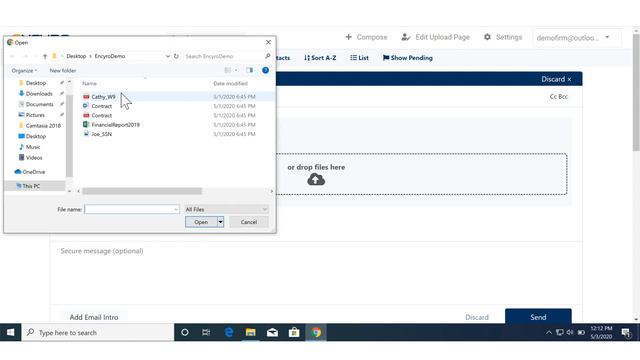
Task: Click Show Pending
Action: [x=407, y=58]
